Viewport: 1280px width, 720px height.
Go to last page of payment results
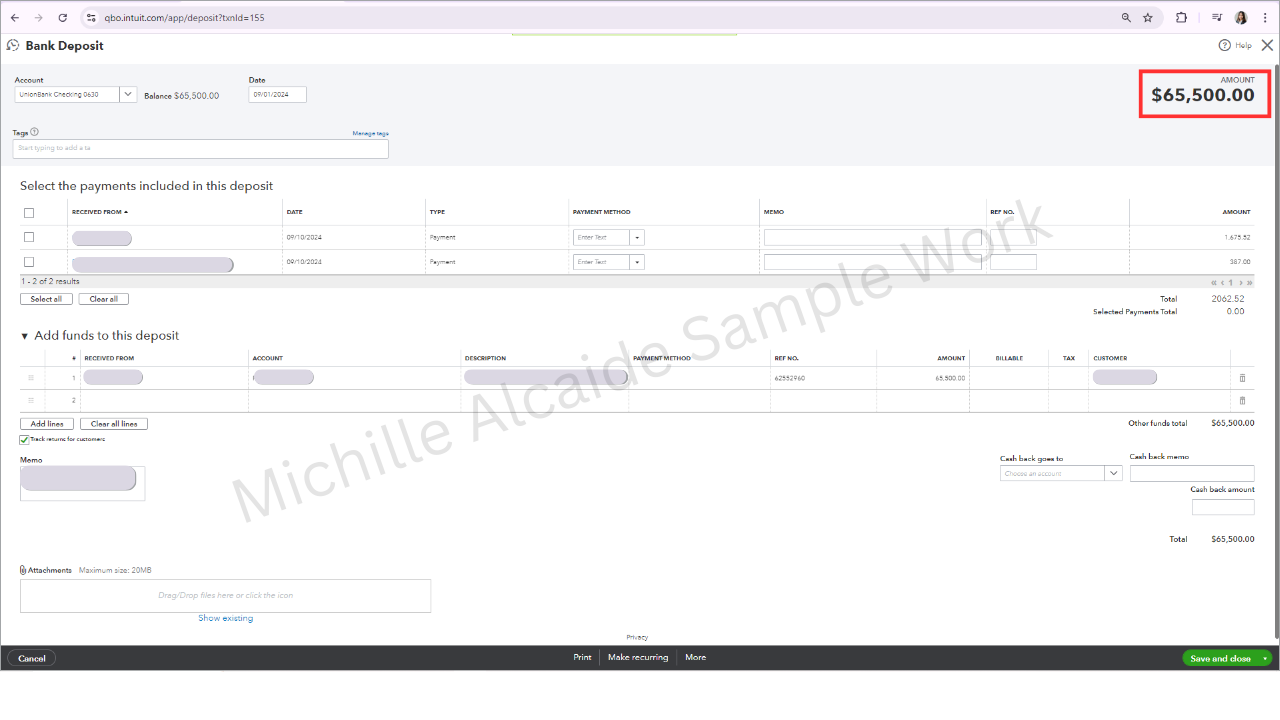click(1249, 283)
